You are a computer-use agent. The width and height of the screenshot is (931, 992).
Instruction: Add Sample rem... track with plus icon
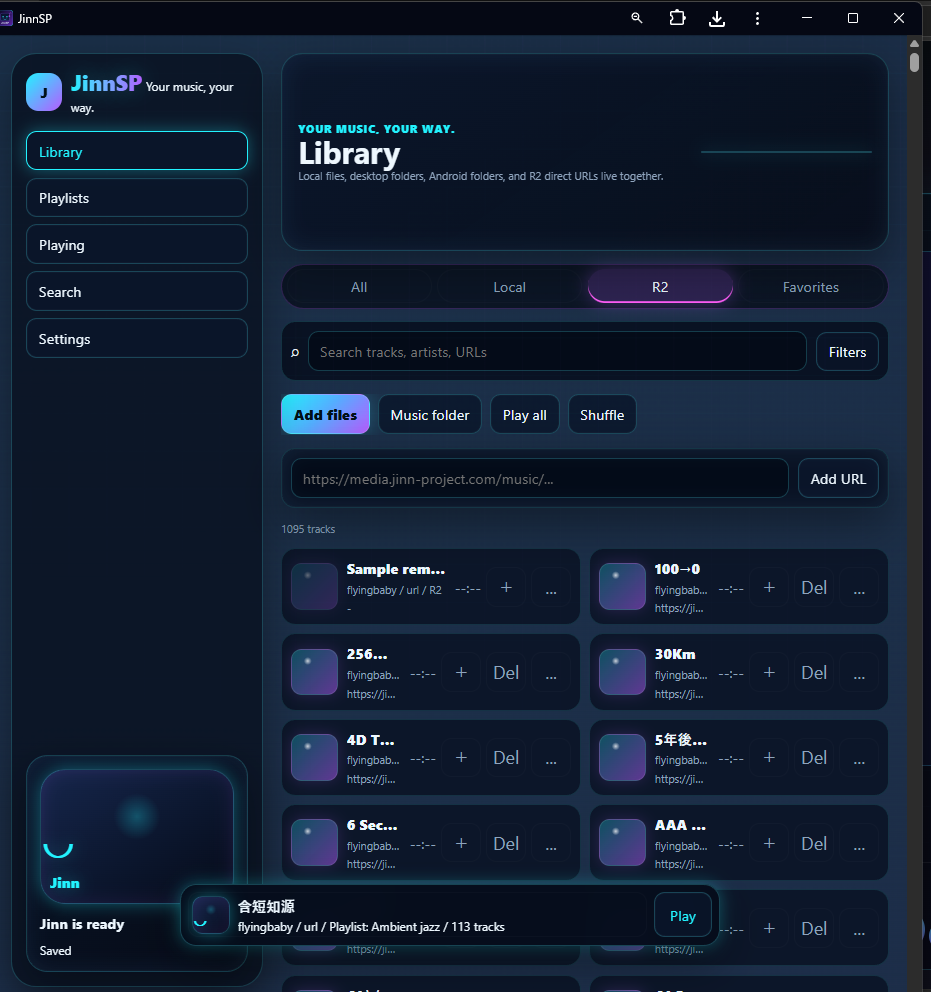pyautogui.click(x=506, y=587)
